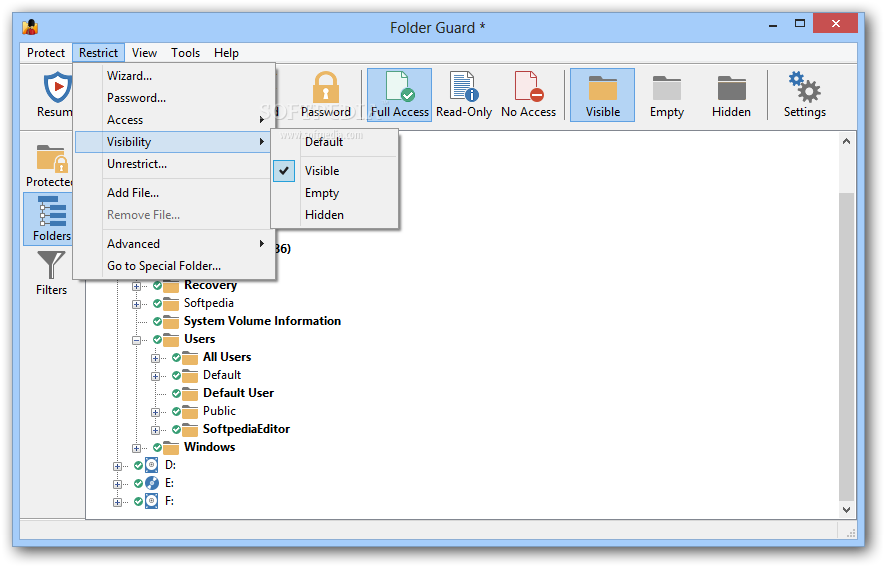
Task: Select the SoftpediaEditor folder in tree
Action: pyautogui.click(x=246, y=429)
